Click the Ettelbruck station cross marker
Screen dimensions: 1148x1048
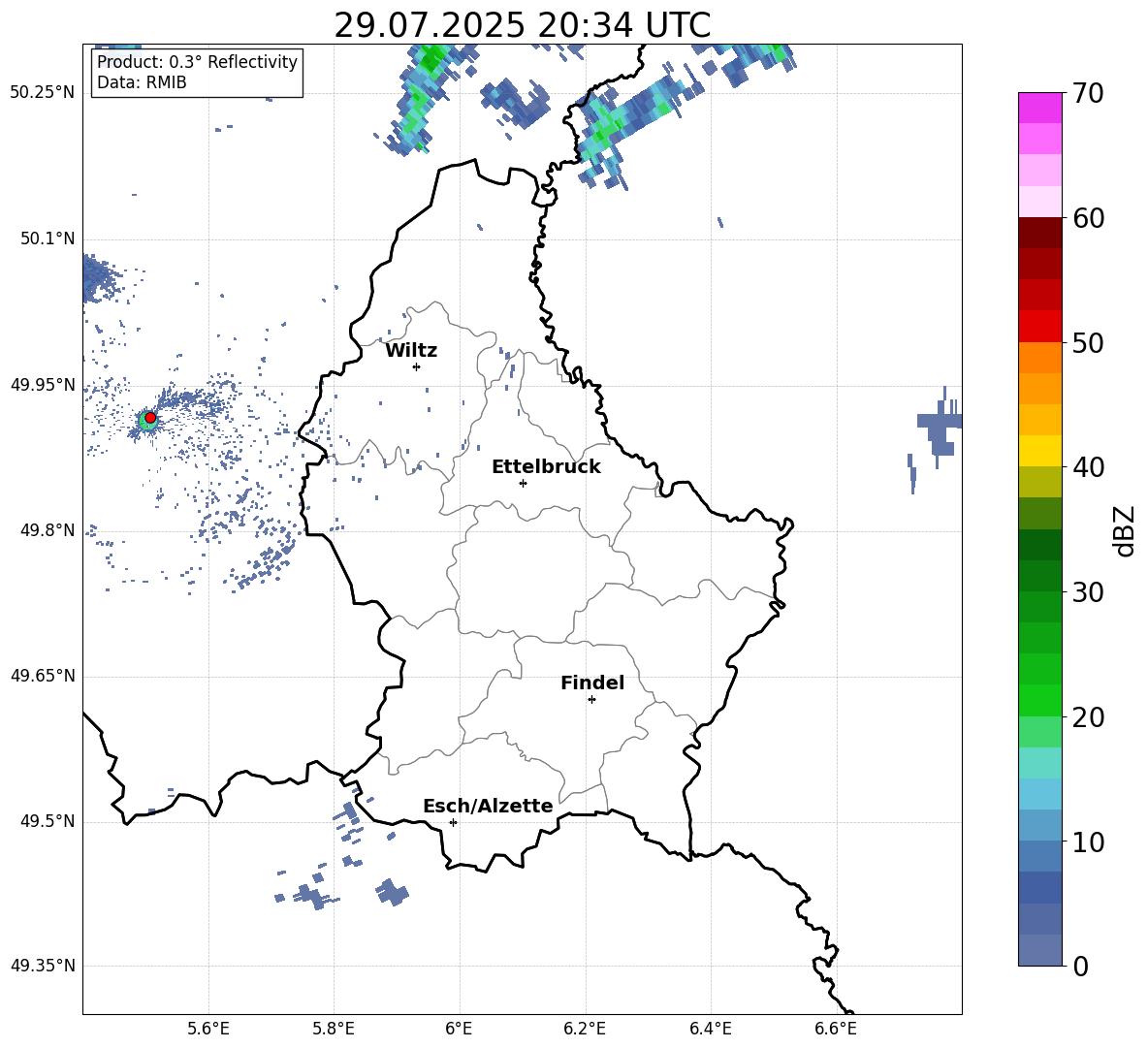tap(523, 483)
